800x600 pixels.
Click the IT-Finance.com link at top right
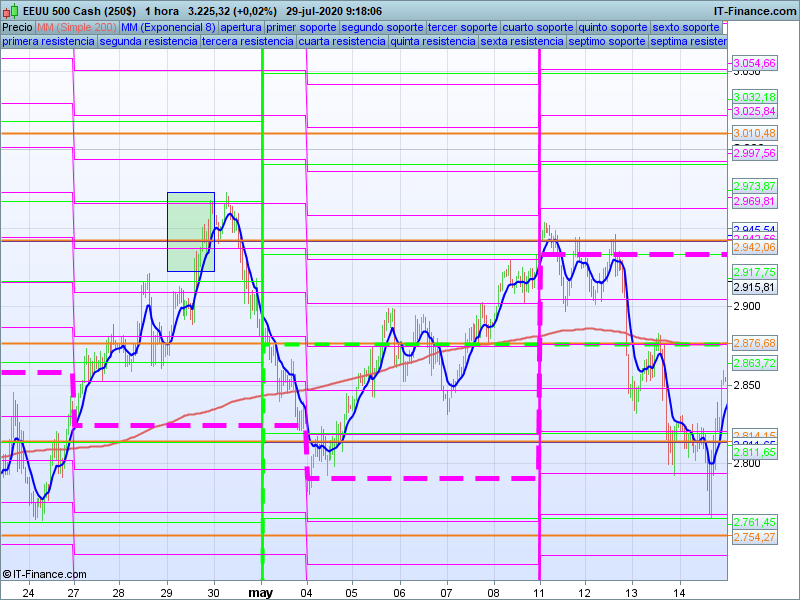[754, 10]
